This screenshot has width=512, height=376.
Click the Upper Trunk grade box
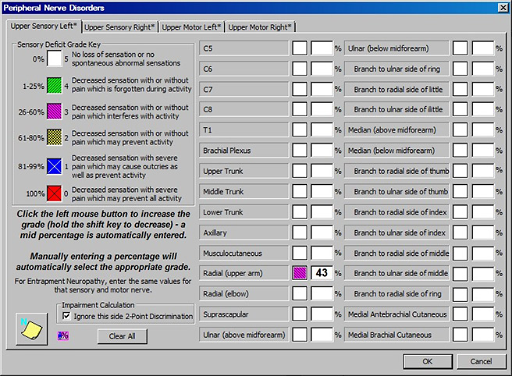click(x=300, y=171)
